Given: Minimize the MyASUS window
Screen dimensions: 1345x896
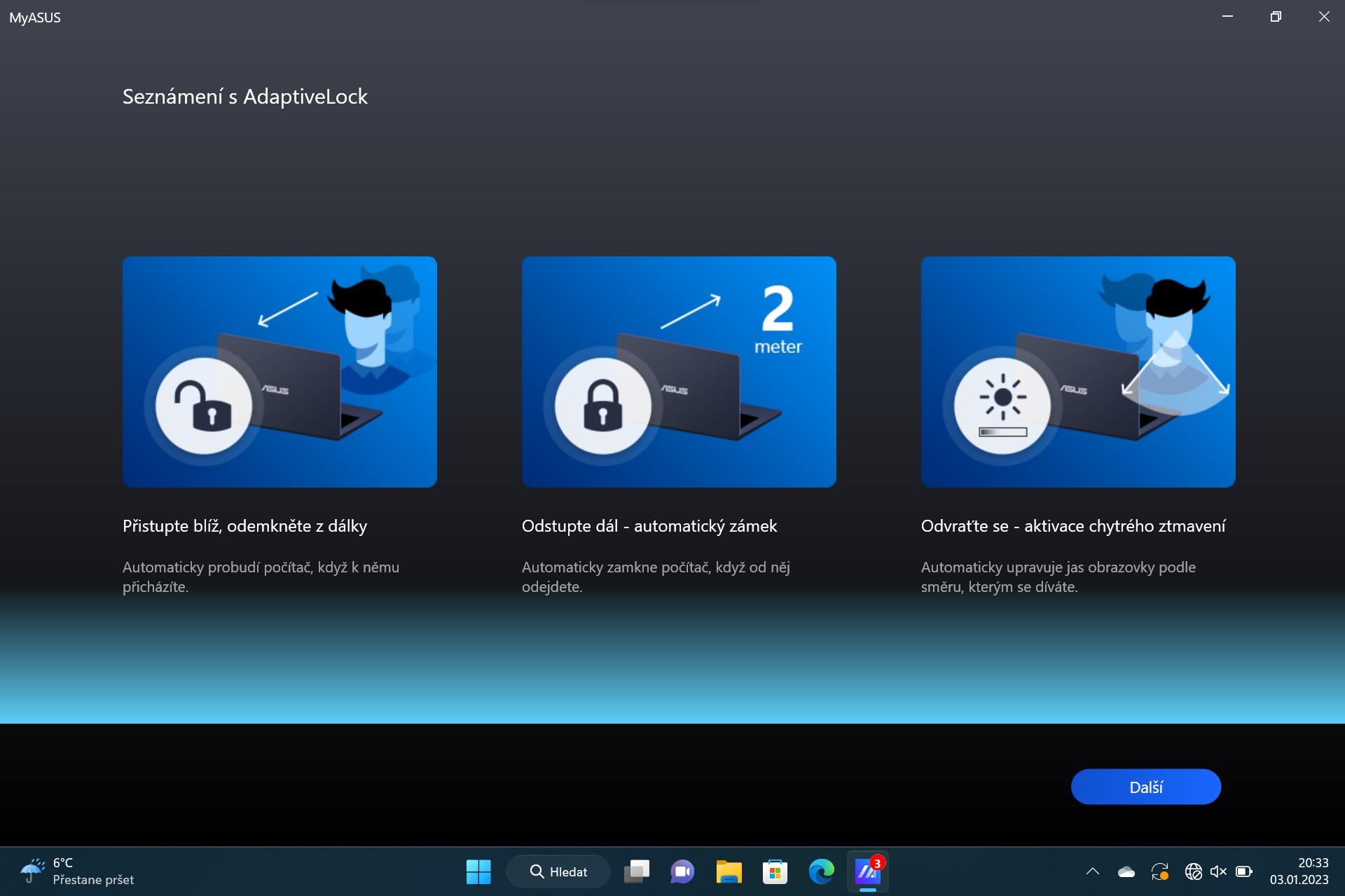Looking at the screenshot, I should (1227, 17).
